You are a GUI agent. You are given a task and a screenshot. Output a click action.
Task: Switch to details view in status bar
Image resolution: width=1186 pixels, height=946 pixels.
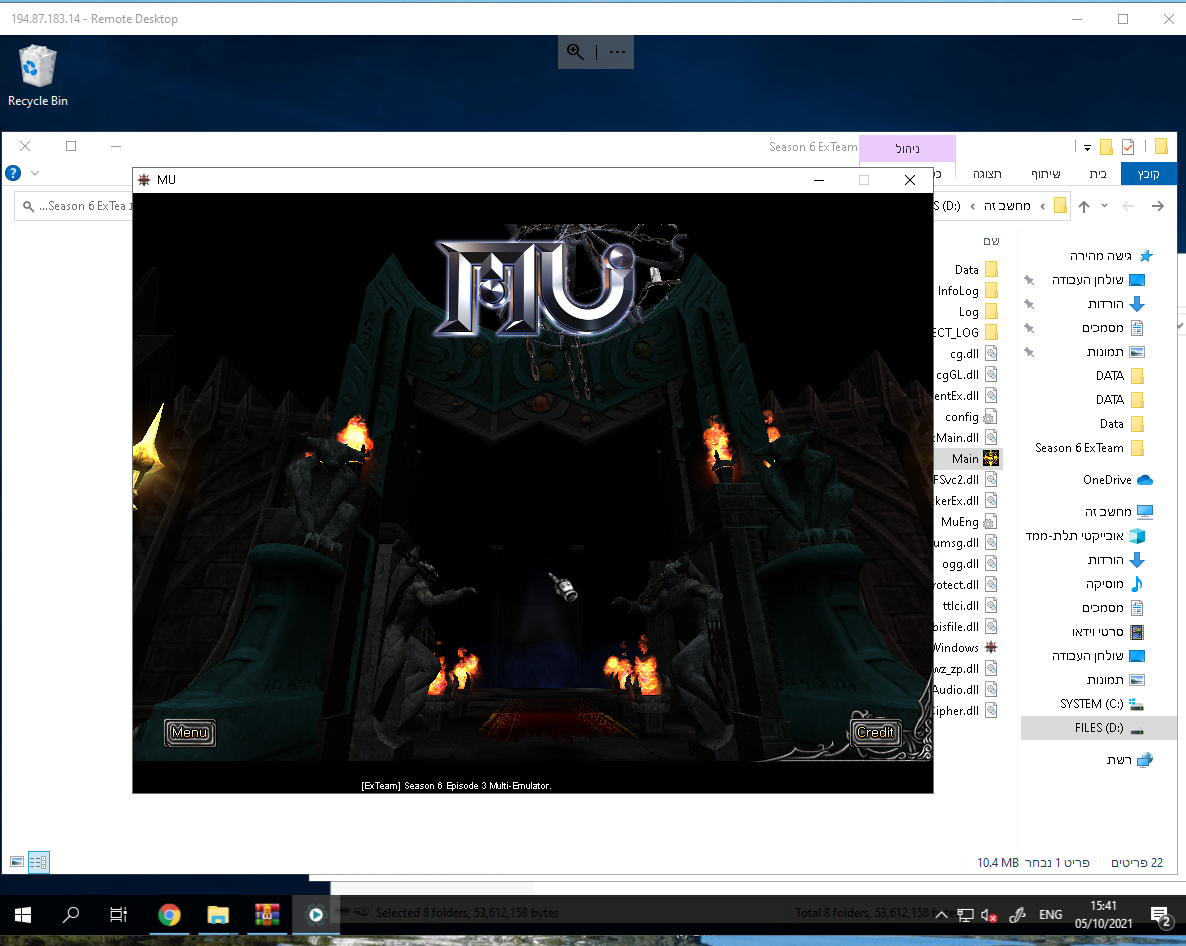39,861
